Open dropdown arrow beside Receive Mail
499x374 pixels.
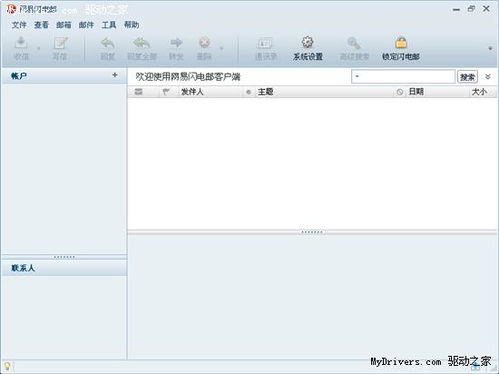point(38,48)
